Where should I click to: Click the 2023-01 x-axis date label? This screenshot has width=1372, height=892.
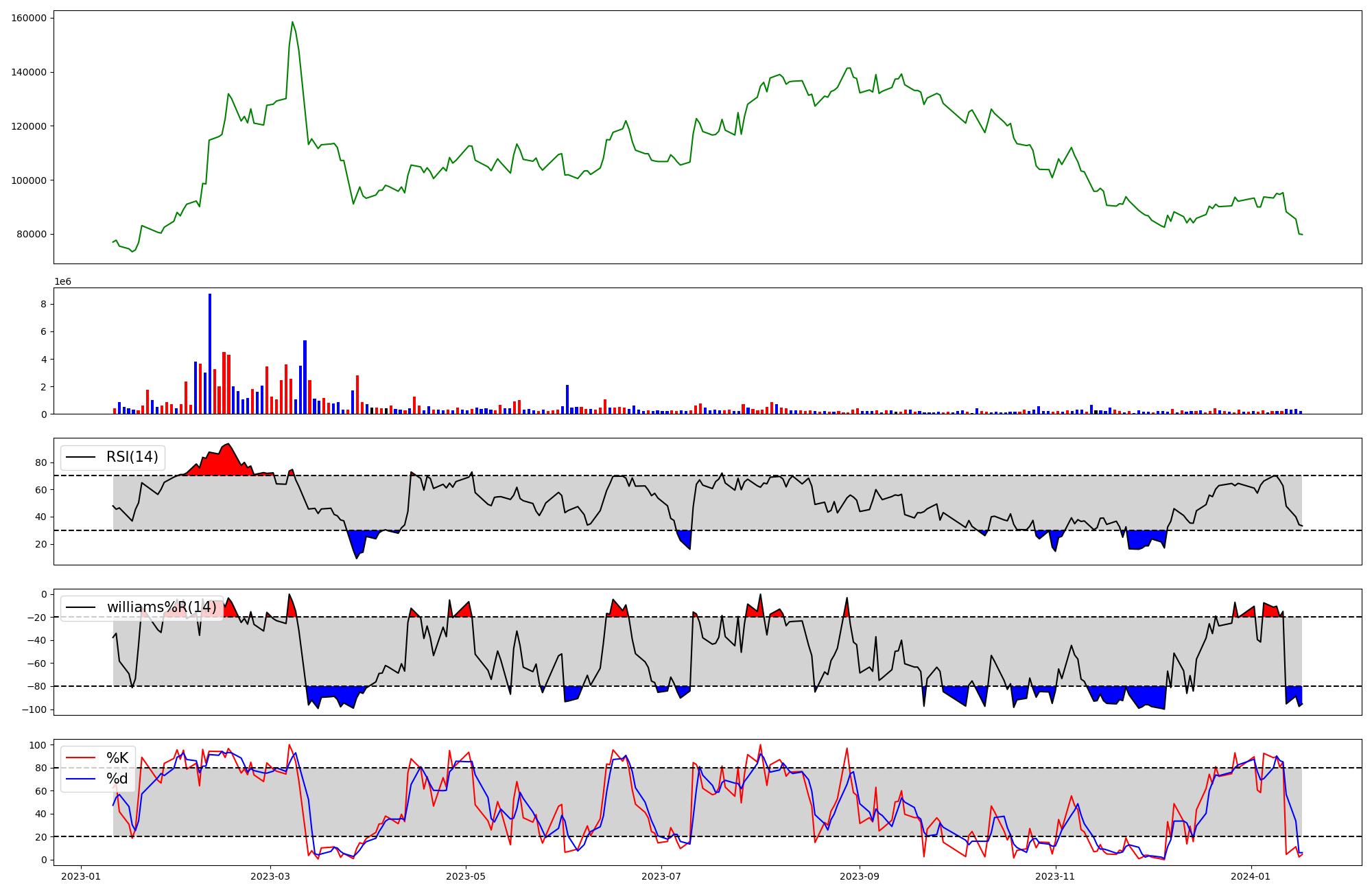point(81,876)
